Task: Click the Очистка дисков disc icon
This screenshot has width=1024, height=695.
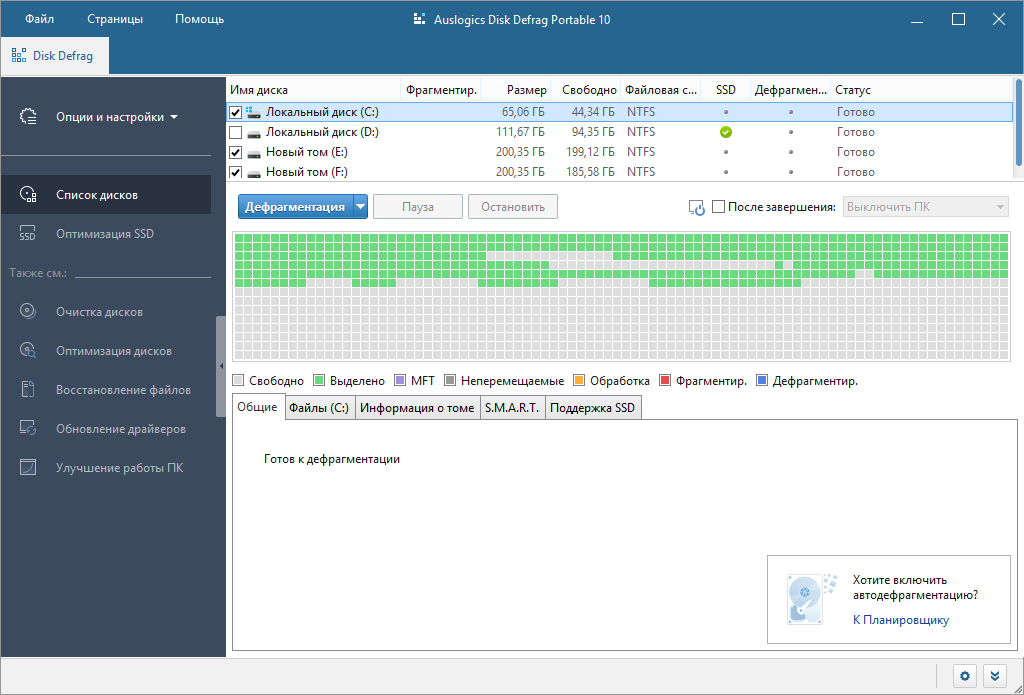Action: [x=27, y=311]
